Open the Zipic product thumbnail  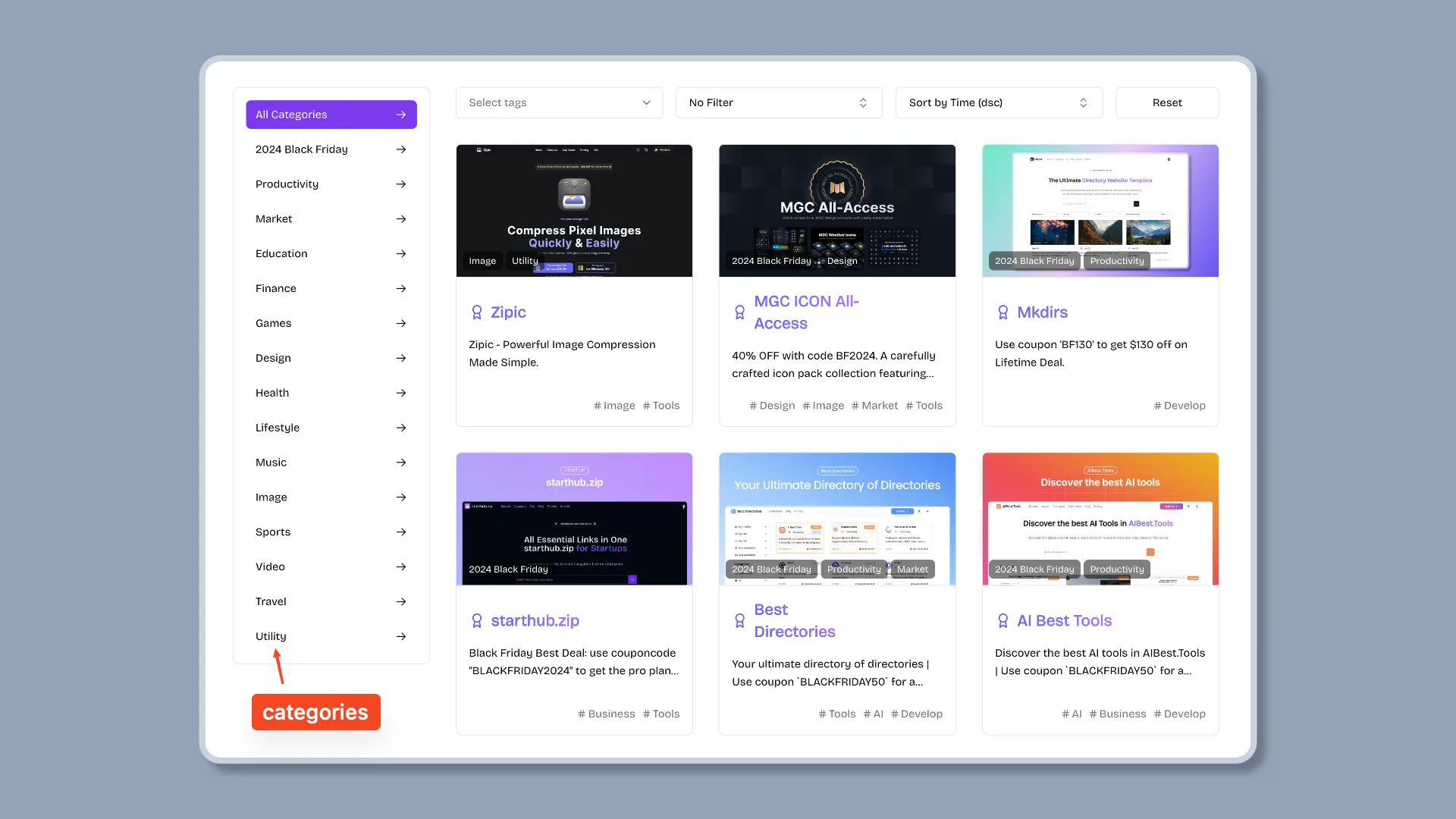pos(573,210)
